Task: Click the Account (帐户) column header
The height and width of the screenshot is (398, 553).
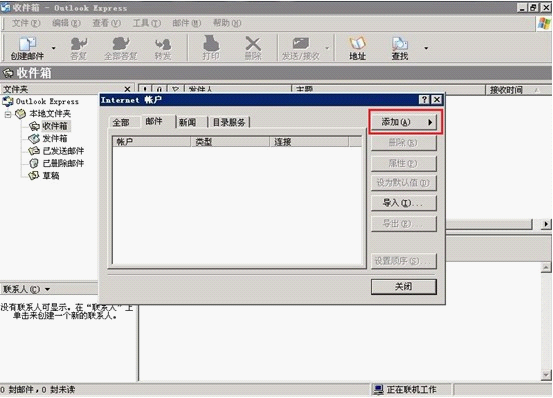Action: pyautogui.click(x=152, y=142)
